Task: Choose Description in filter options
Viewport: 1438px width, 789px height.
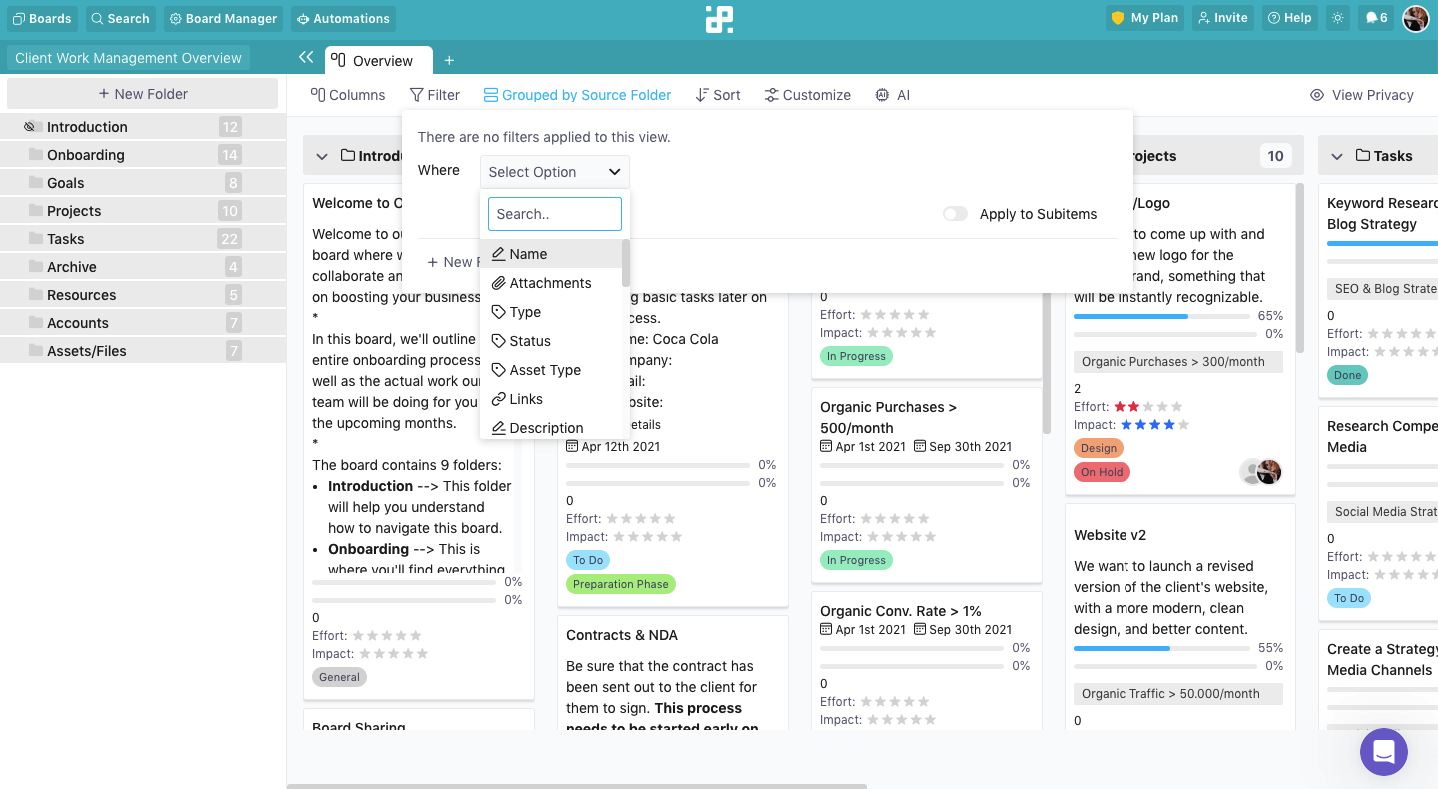Action: (551, 427)
